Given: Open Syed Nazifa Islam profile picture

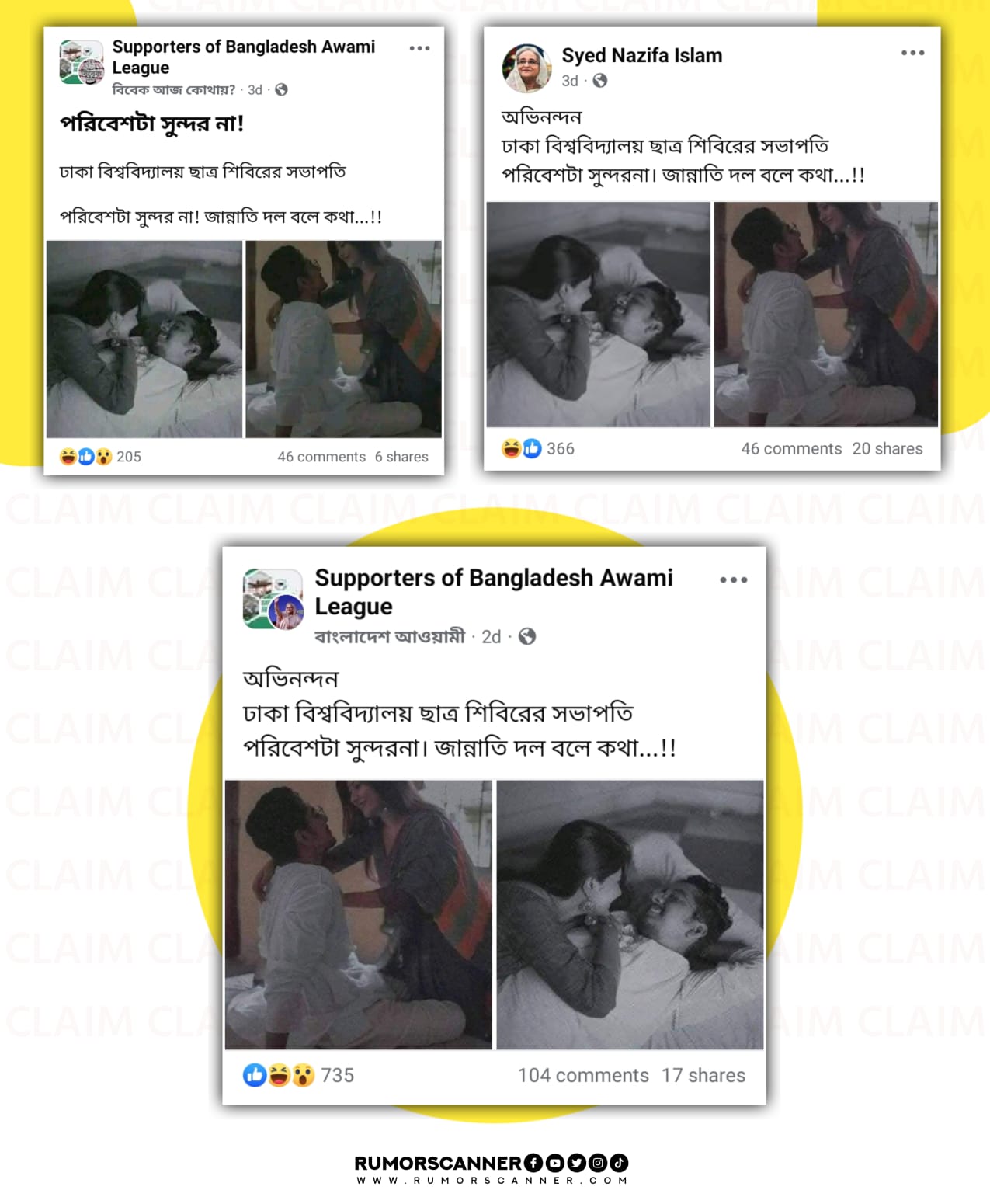Looking at the screenshot, I should 527,68.
